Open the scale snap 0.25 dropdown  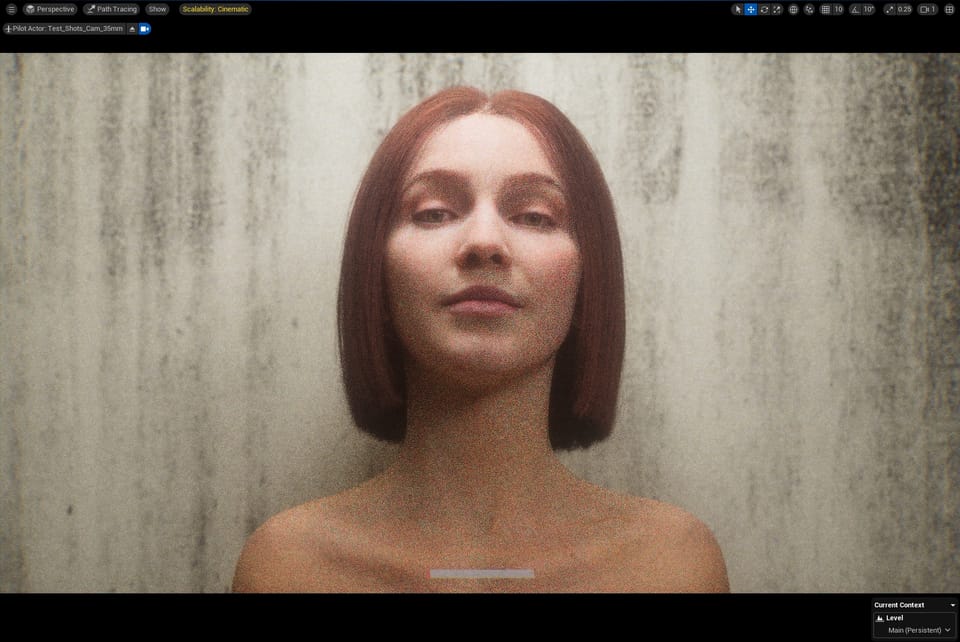pyautogui.click(x=904, y=9)
